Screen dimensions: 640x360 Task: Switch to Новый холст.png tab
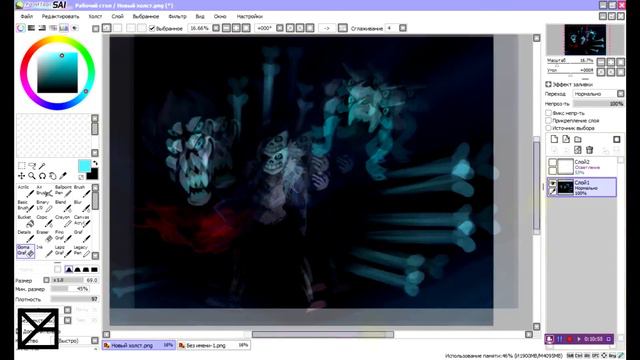[x=139, y=345]
